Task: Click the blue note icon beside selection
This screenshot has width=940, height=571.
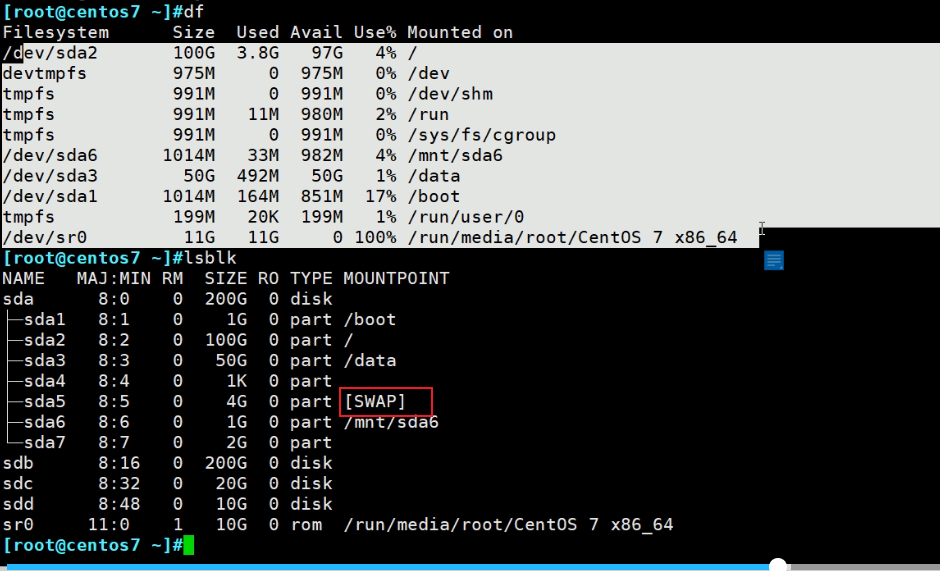Action: [773, 260]
